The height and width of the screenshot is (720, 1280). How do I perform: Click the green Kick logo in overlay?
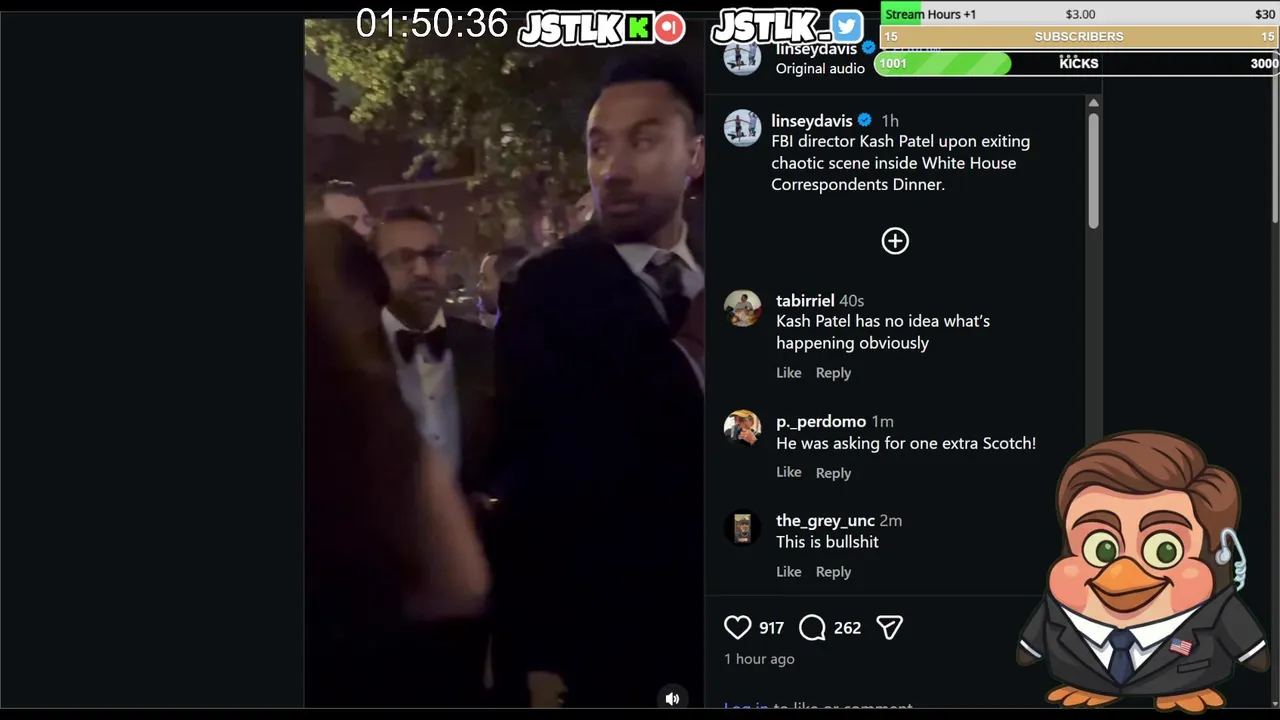click(639, 28)
